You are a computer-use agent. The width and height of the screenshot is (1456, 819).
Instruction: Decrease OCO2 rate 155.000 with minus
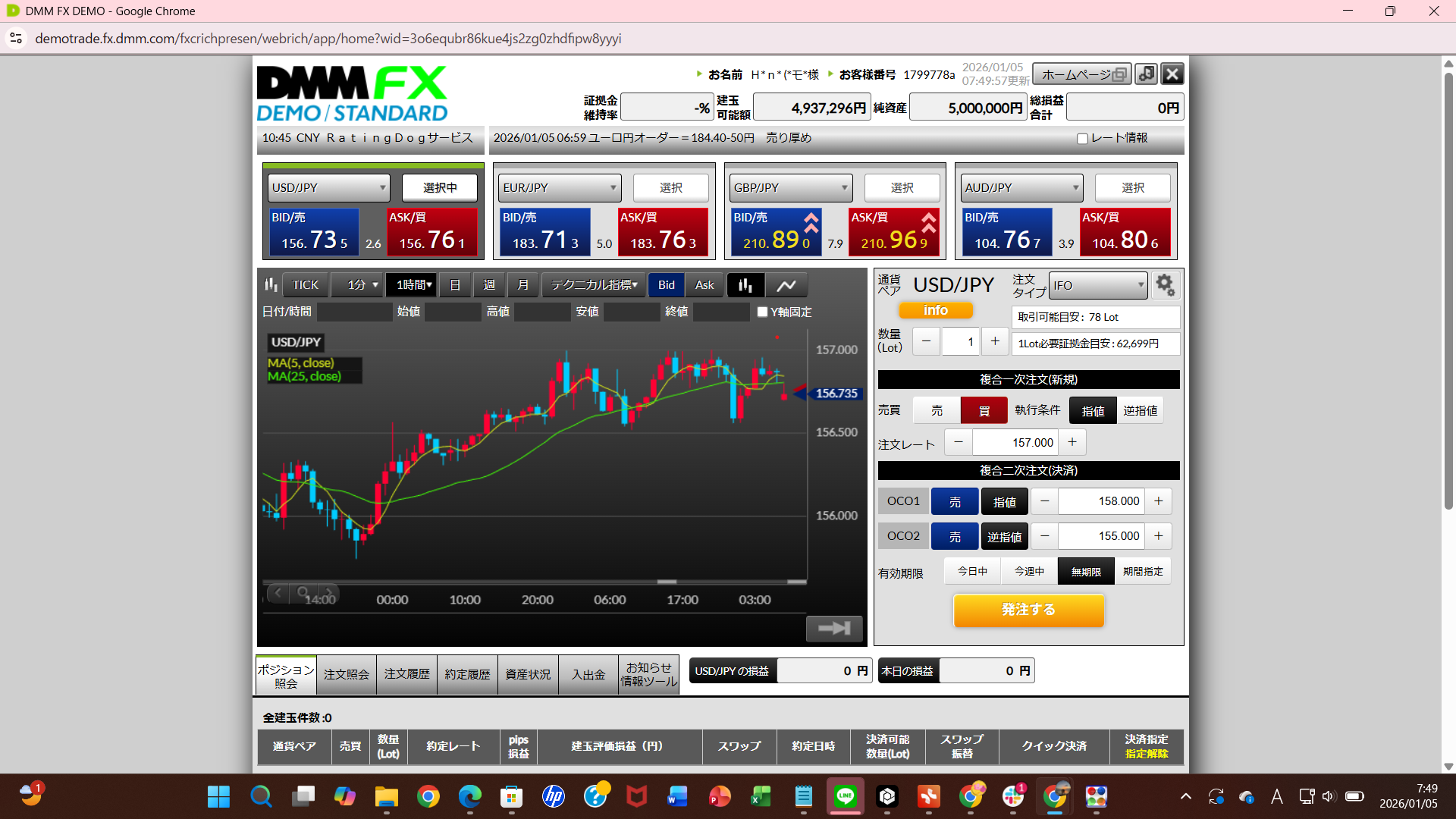[1045, 536]
